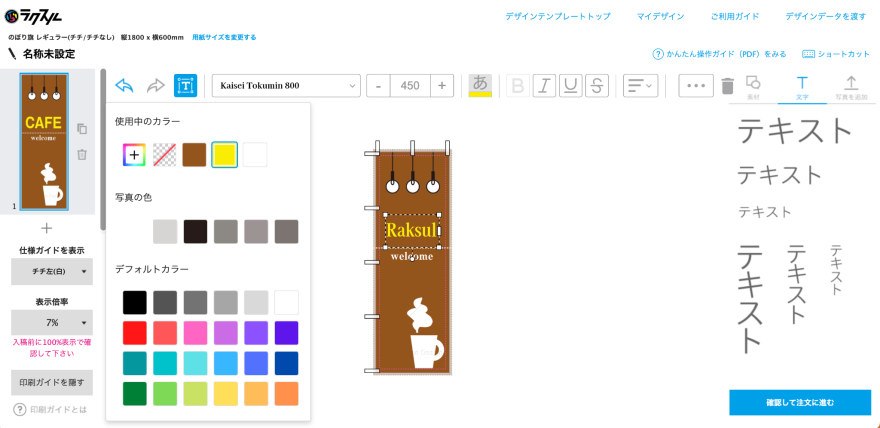Screen dimensions: 880x428
Task: Toggle bold formatting
Action: [x=518, y=86]
